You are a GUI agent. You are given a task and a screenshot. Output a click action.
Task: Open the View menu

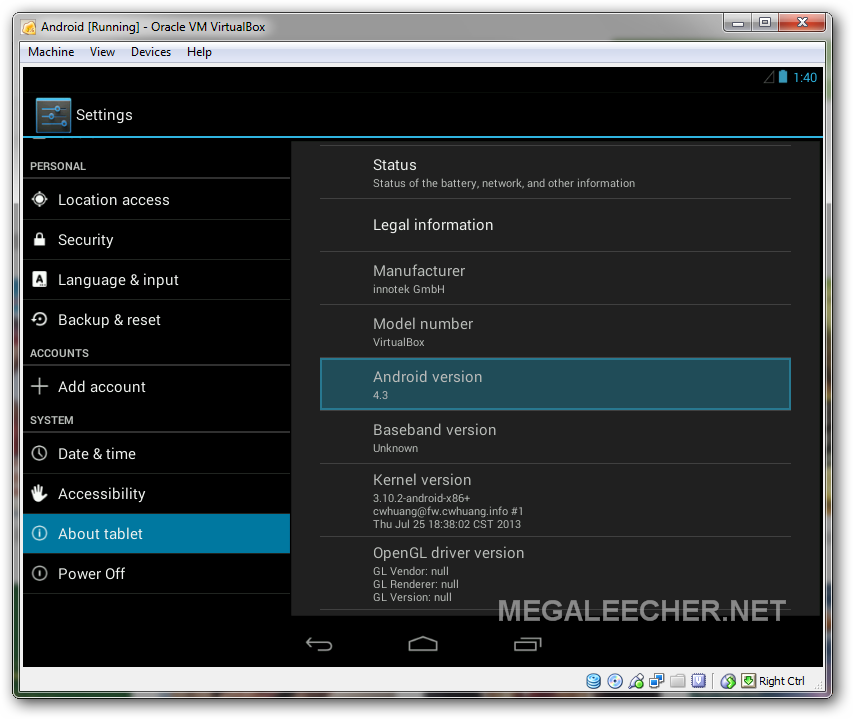pos(102,52)
